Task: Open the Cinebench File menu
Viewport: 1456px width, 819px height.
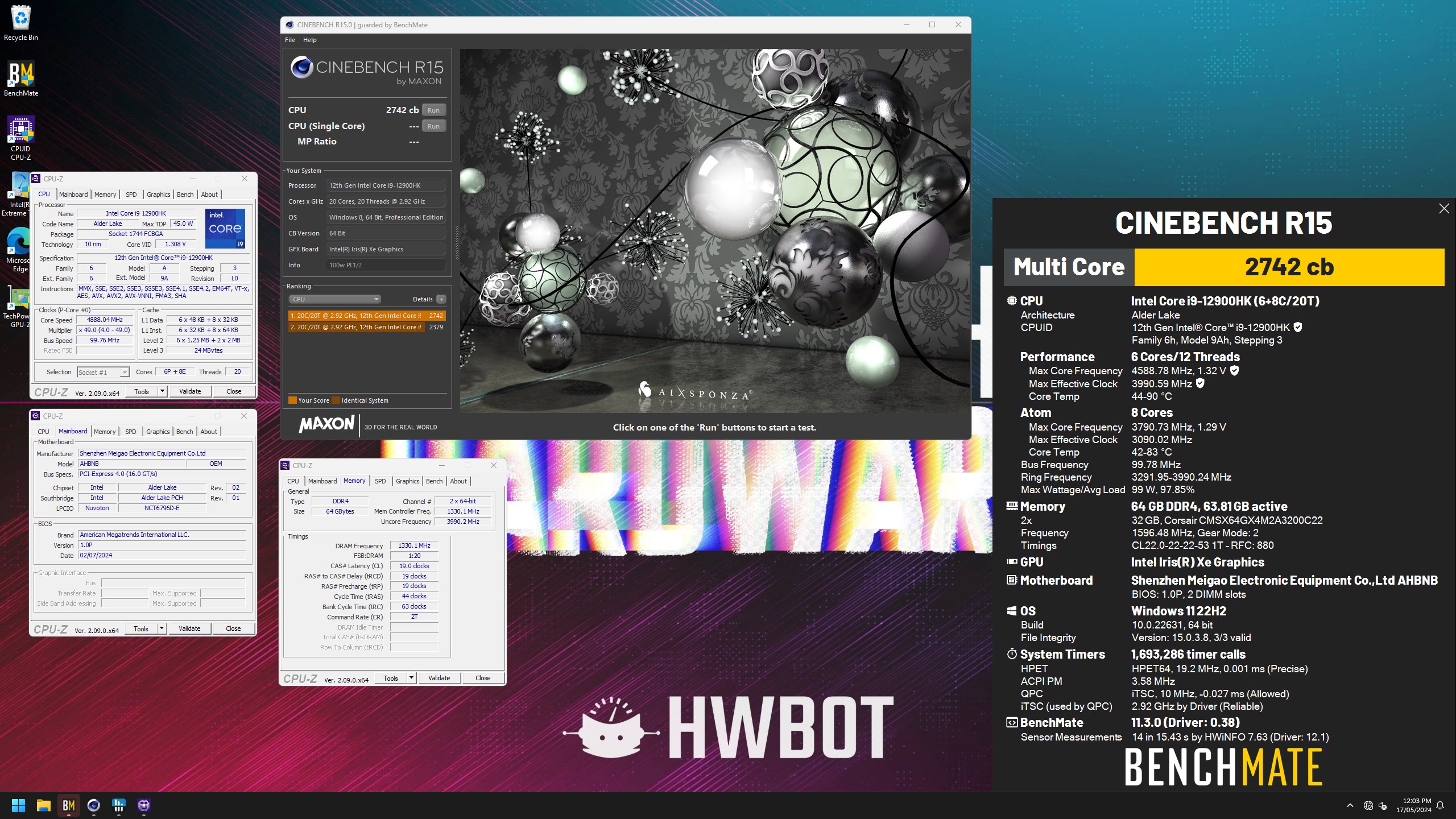Action: click(290, 40)
